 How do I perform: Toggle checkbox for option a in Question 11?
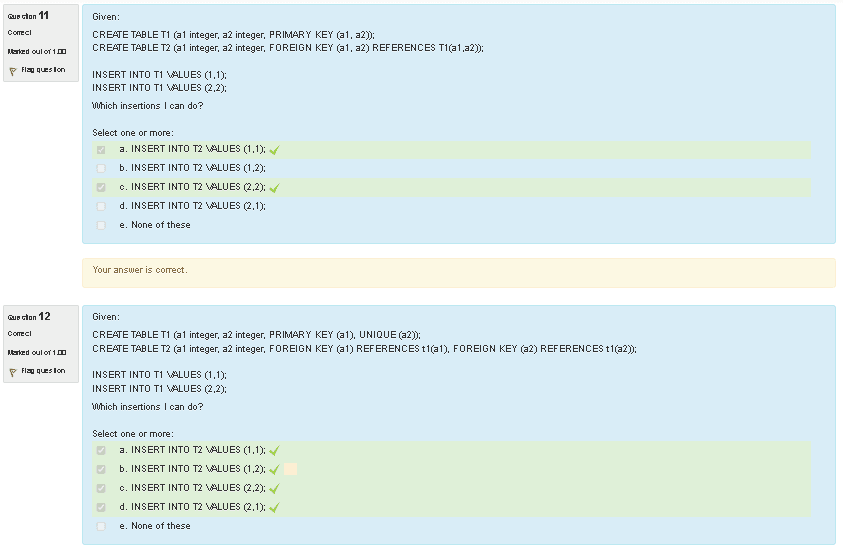[x=101, y=150]
